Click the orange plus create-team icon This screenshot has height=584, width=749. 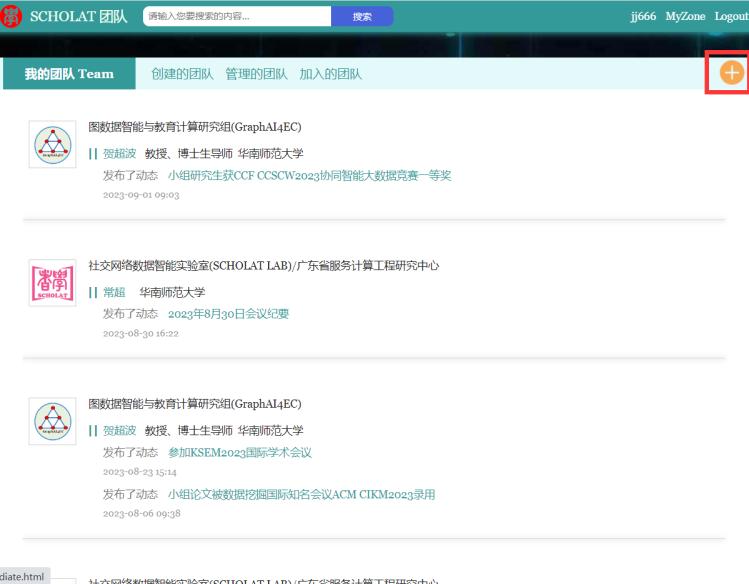coord(732,73)
